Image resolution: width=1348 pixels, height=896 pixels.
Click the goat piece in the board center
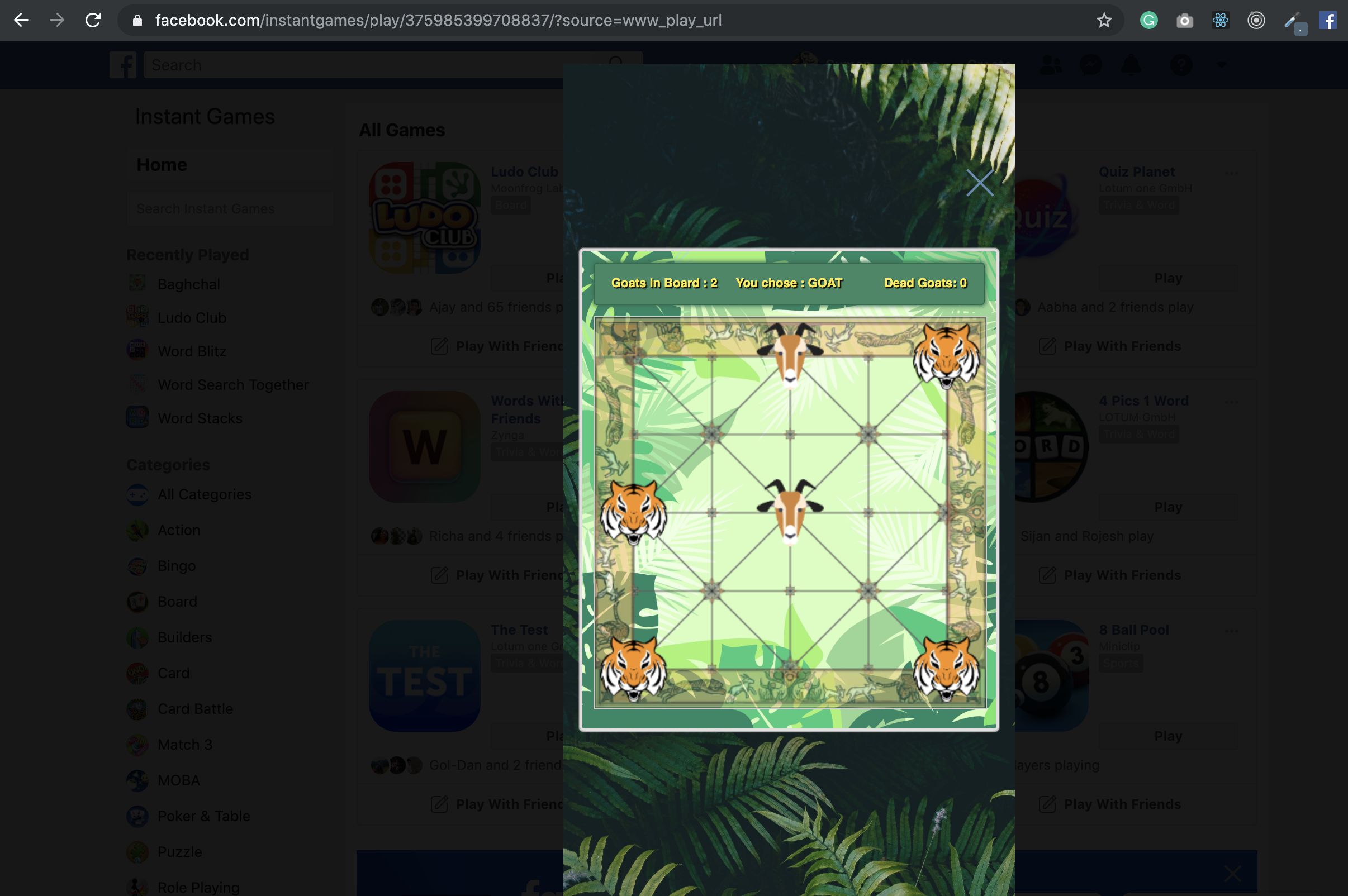coord(790,511)
